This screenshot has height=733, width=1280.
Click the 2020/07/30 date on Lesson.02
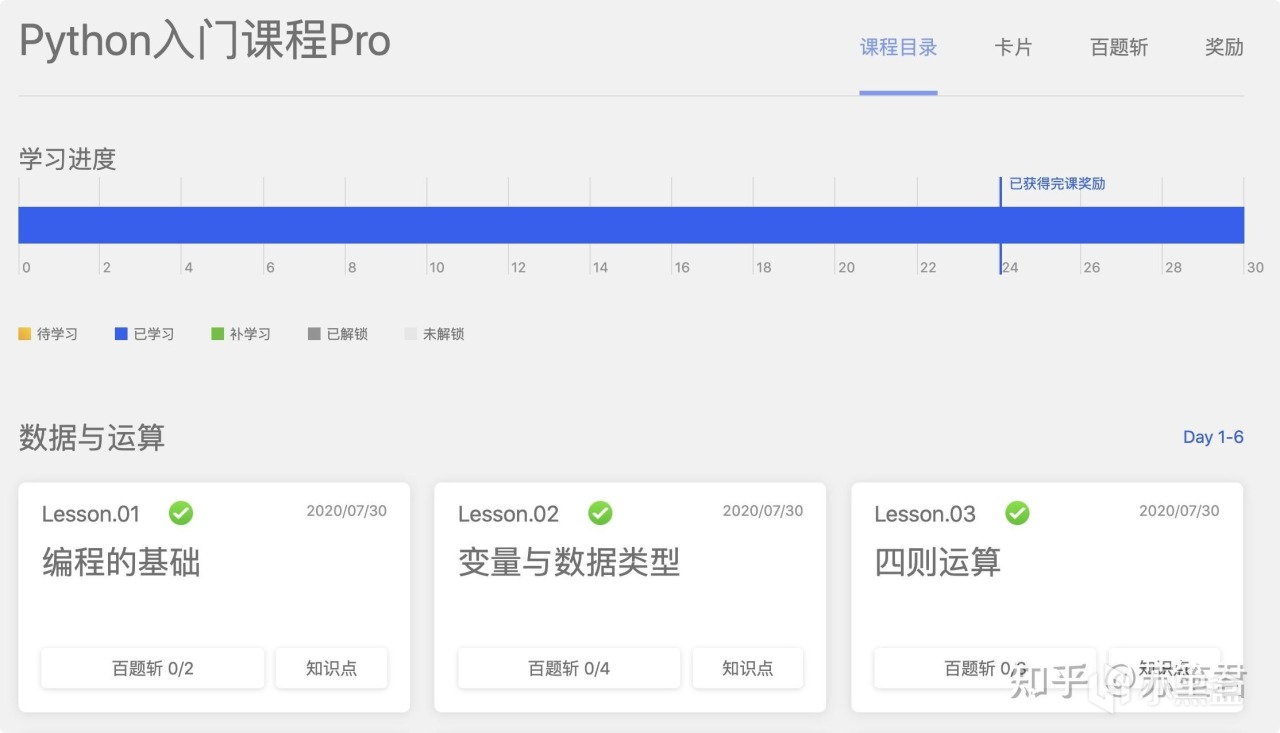[763, 511]
